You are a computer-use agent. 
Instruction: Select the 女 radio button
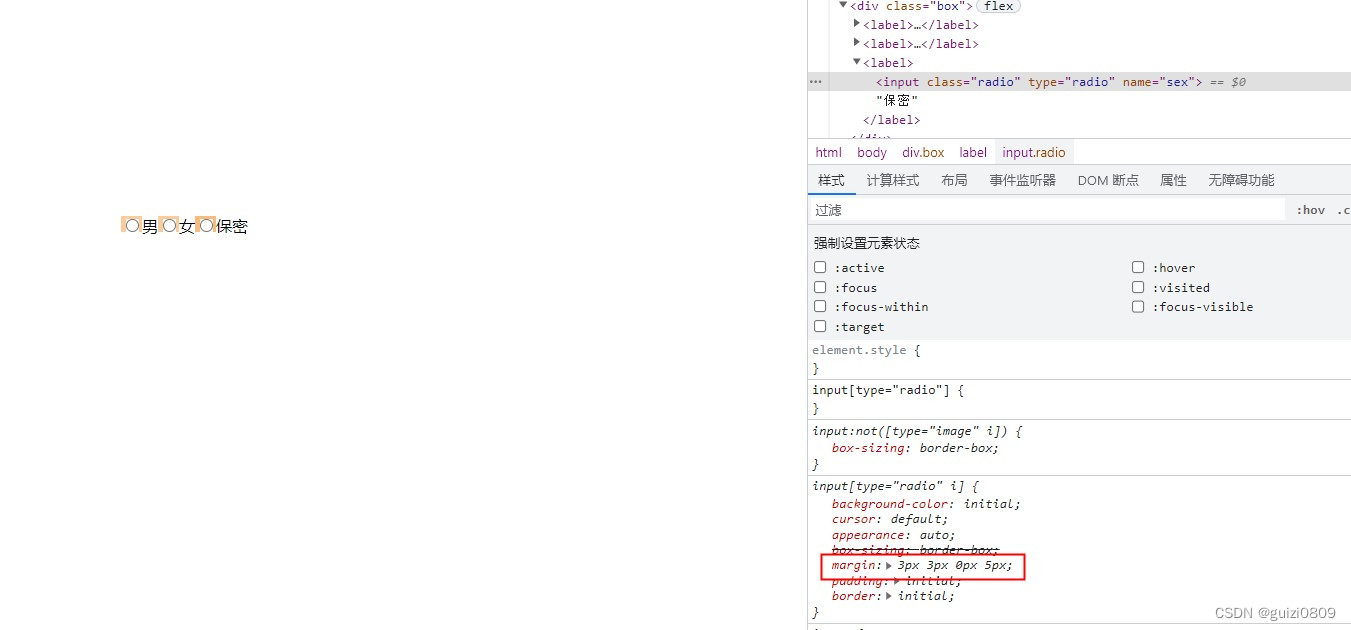[x=169, y=226]
